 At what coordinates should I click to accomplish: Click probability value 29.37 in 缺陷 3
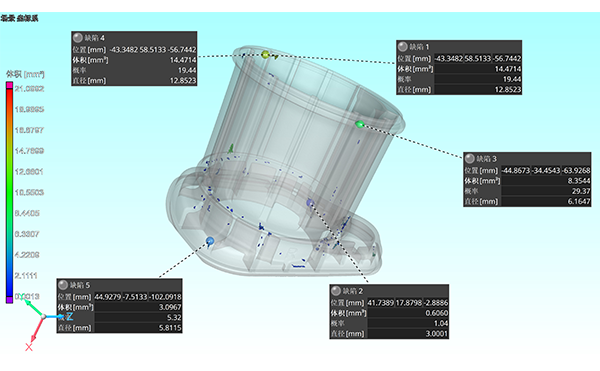pos(581,191)
